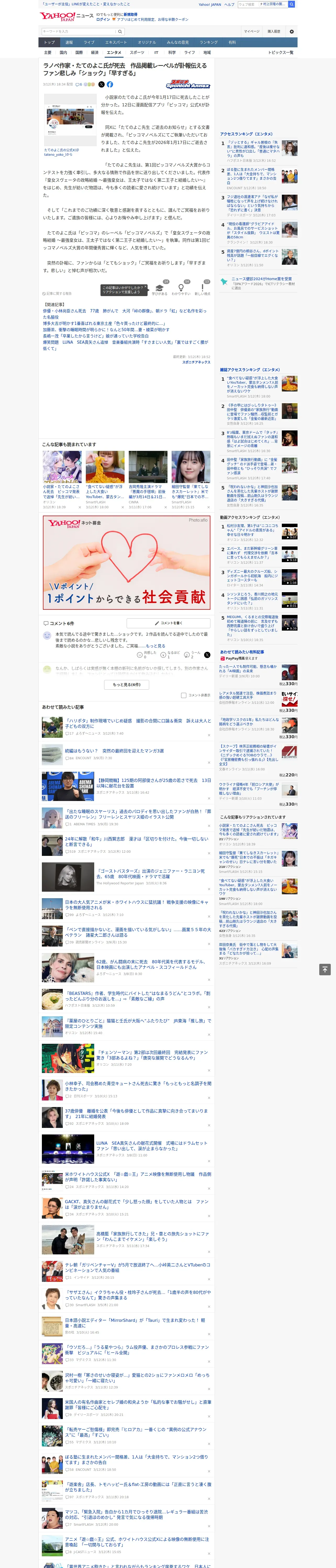
Task: Open the トップ tab
Action: point(49,43)
